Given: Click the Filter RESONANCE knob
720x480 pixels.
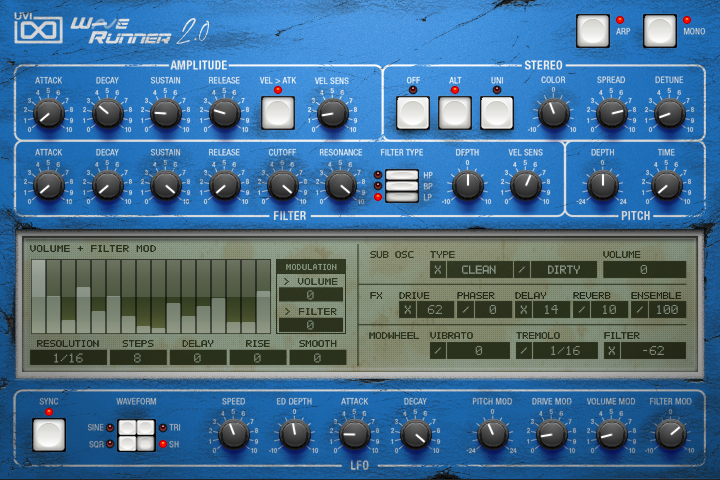Looking at the screenshot, I should point(341,186).
